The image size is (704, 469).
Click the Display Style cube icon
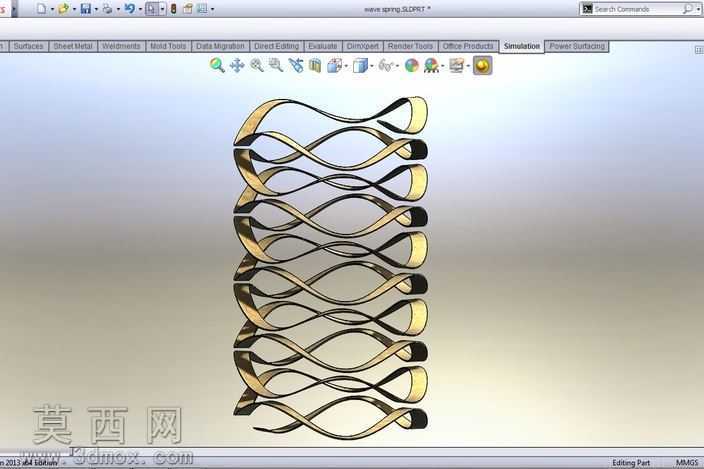(x=360, y=66)
